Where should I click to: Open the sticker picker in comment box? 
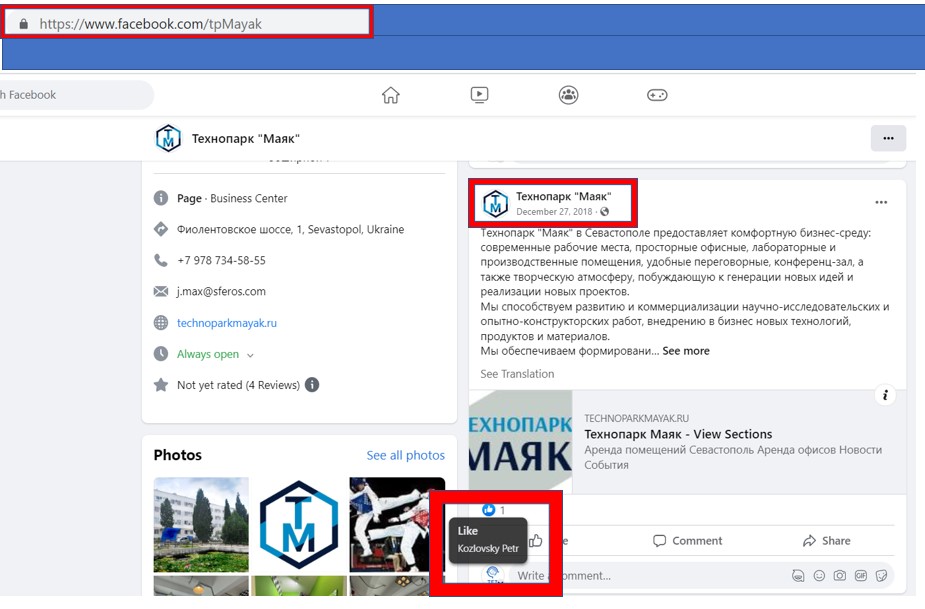click(x=881, y=575)
